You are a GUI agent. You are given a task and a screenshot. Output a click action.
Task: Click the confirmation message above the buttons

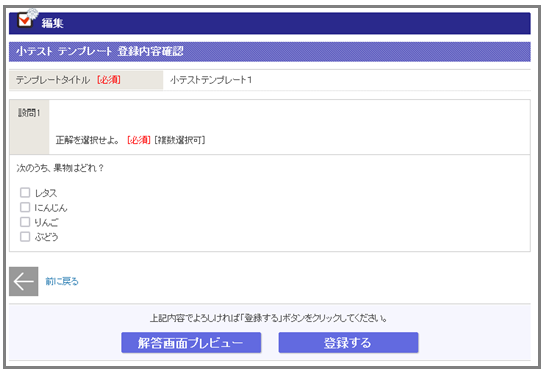(x=269, y=318)
